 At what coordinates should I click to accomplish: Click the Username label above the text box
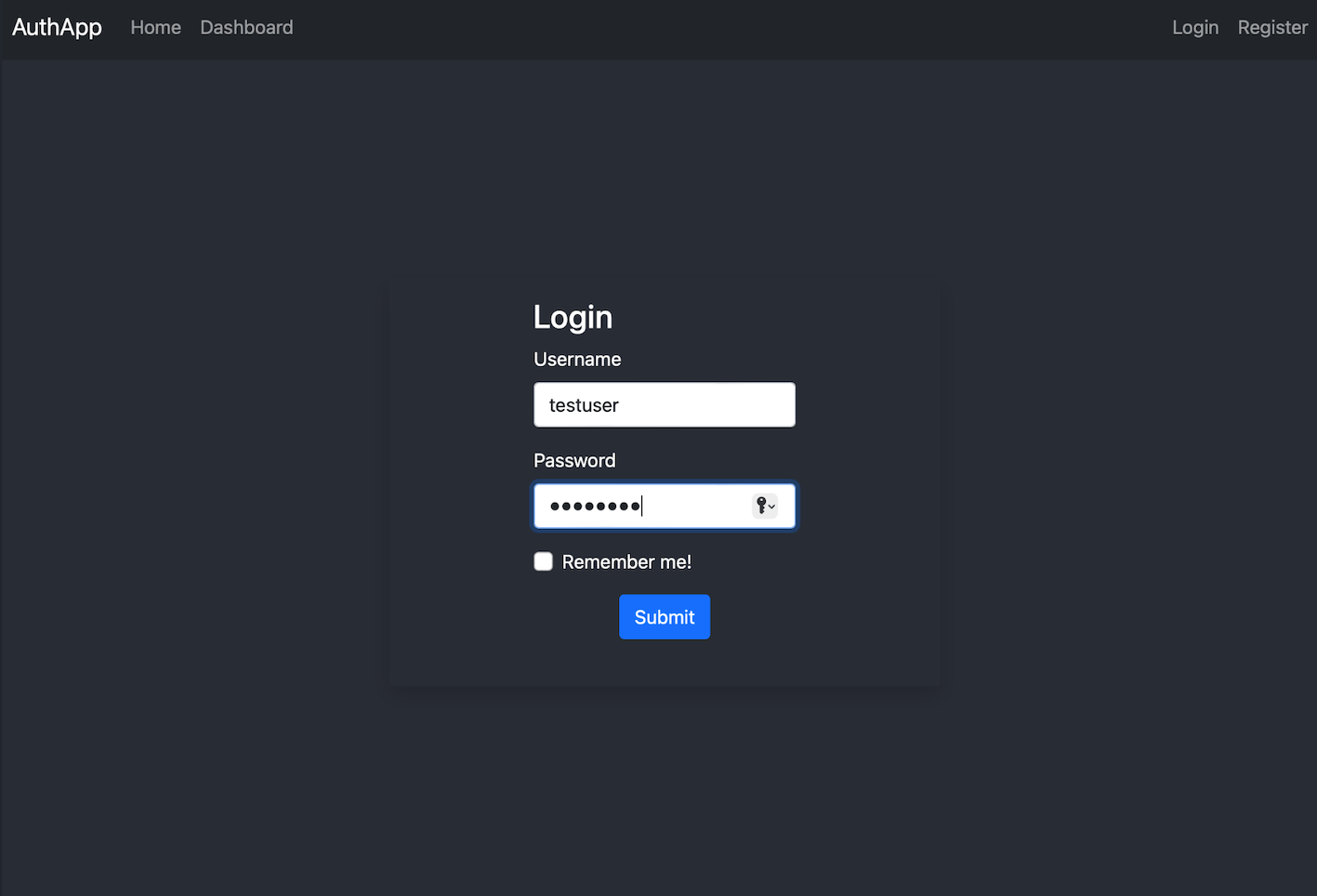click(577, 359)
